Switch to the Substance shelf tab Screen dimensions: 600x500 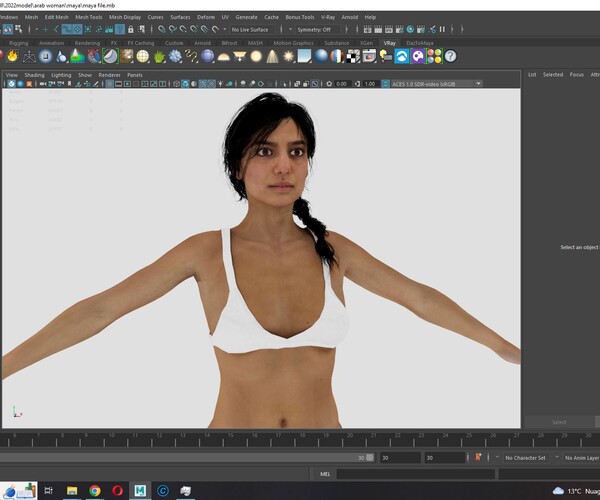337,43
